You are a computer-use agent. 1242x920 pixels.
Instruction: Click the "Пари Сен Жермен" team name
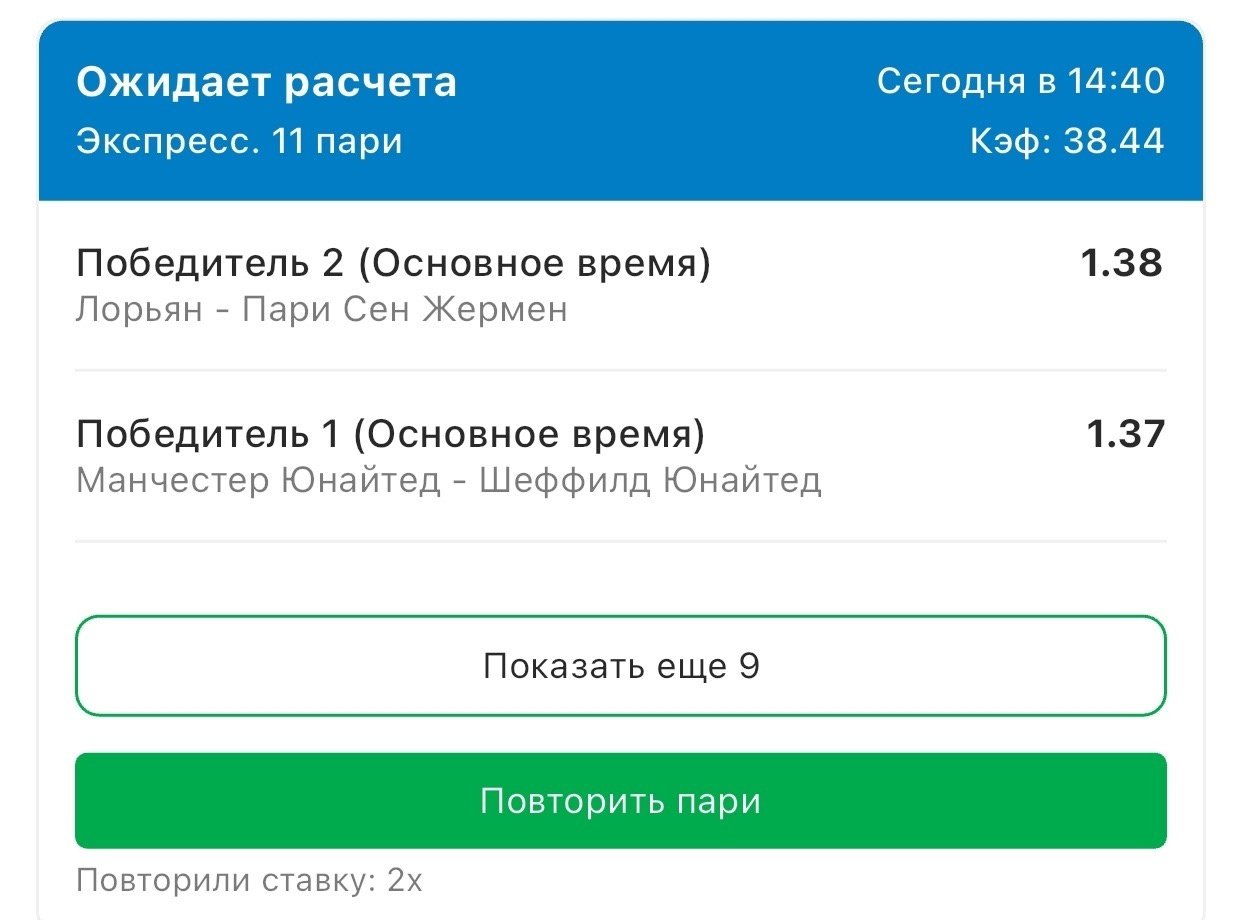click(x=407, y=310)
